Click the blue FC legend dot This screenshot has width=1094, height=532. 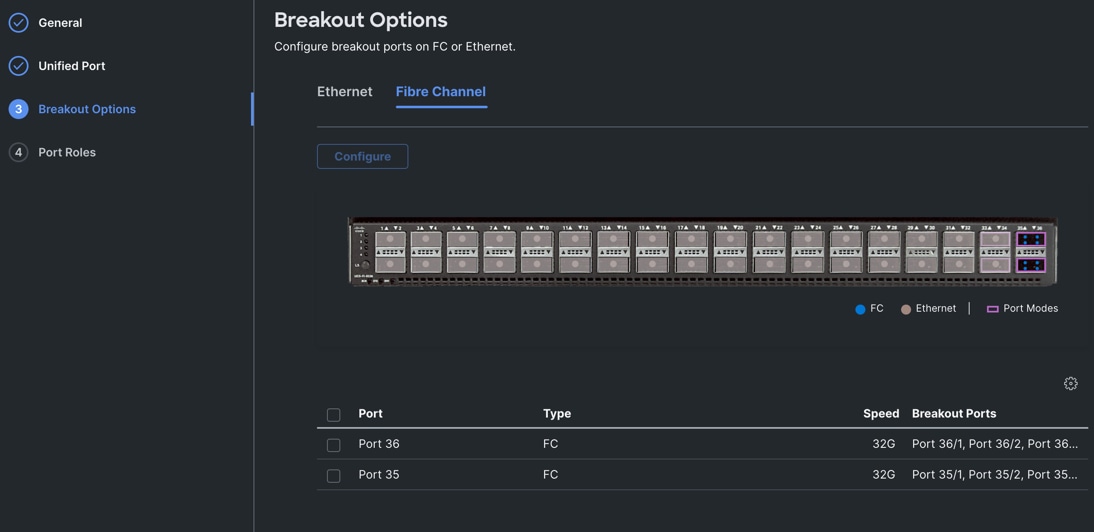[860, 309]
